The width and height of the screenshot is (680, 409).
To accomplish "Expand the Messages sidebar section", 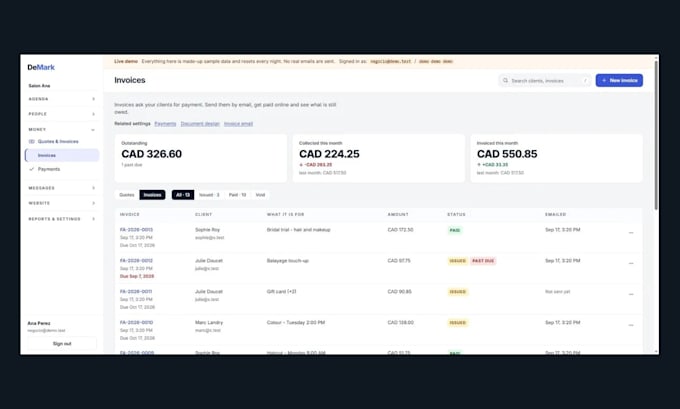I will (x=62, y=188).
